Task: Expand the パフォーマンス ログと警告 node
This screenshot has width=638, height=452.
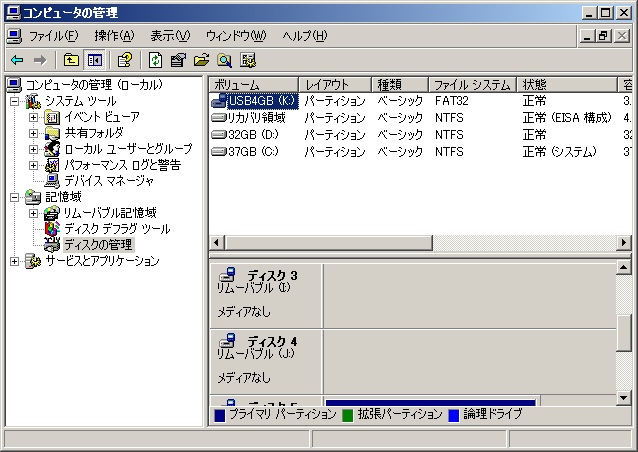Action: [x=33, y=165]
